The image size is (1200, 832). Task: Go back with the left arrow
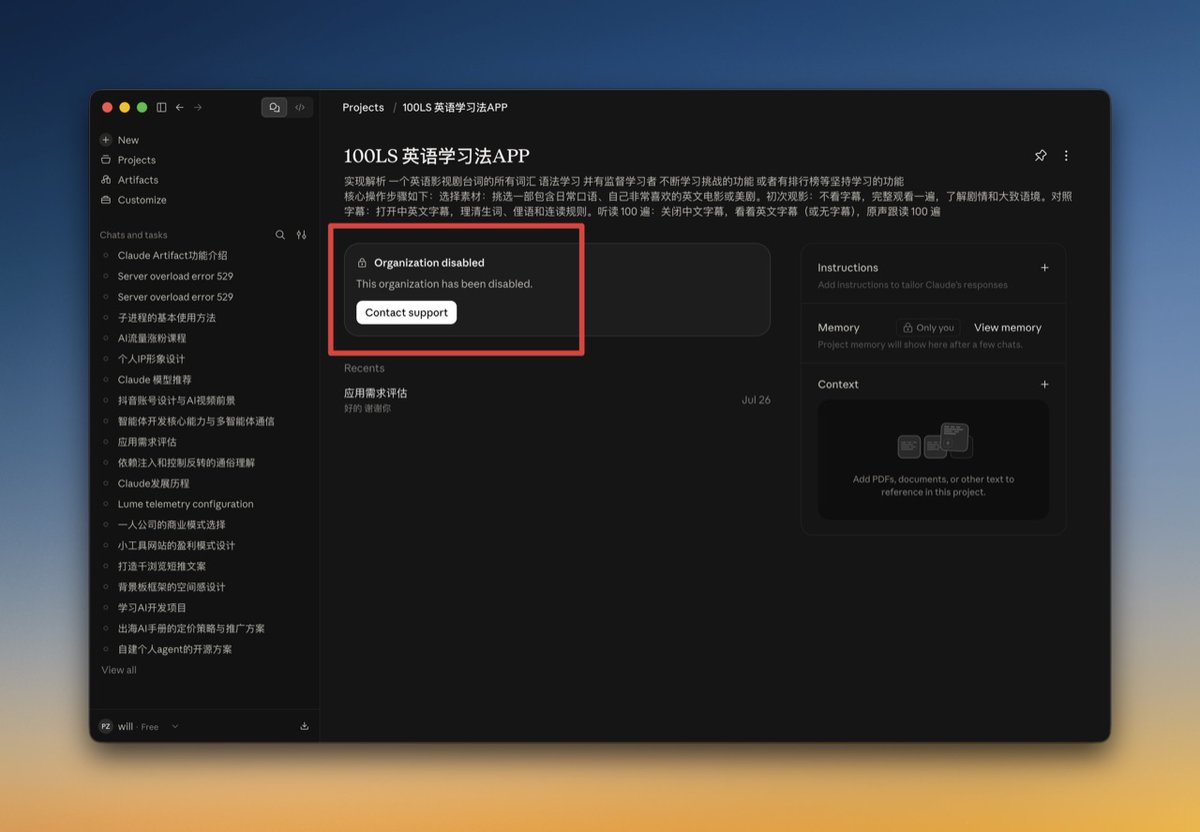click(180, 107)
